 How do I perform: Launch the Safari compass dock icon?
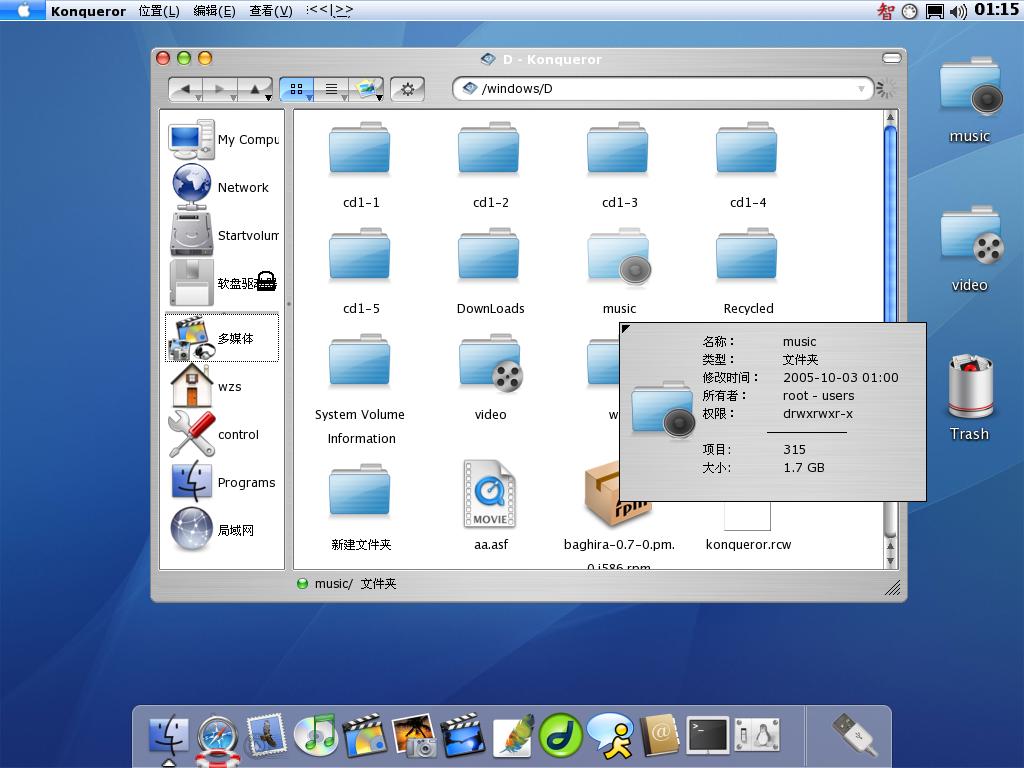pos(217,739)
